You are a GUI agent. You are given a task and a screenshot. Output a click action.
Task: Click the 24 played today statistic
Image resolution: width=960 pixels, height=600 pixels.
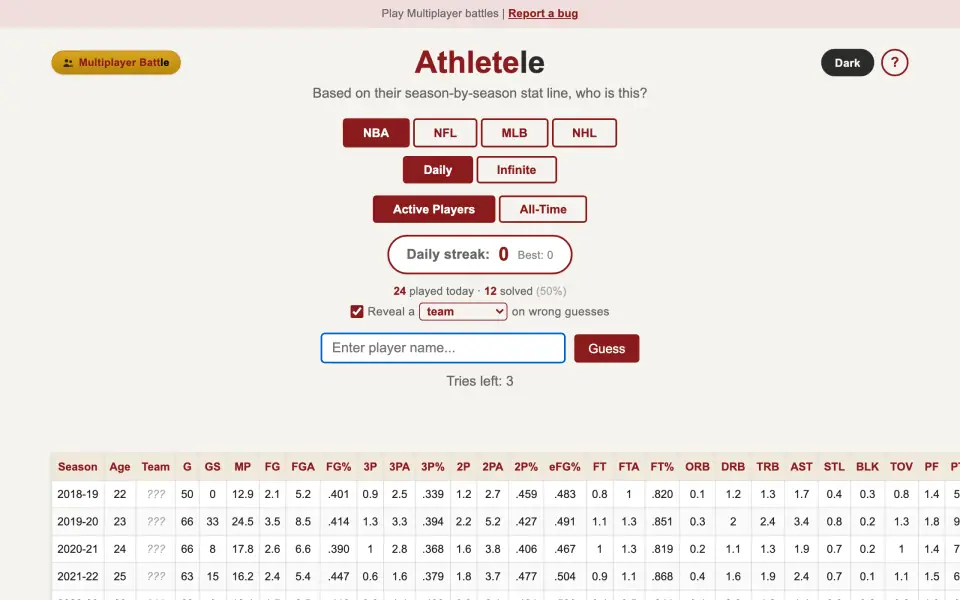433,291
